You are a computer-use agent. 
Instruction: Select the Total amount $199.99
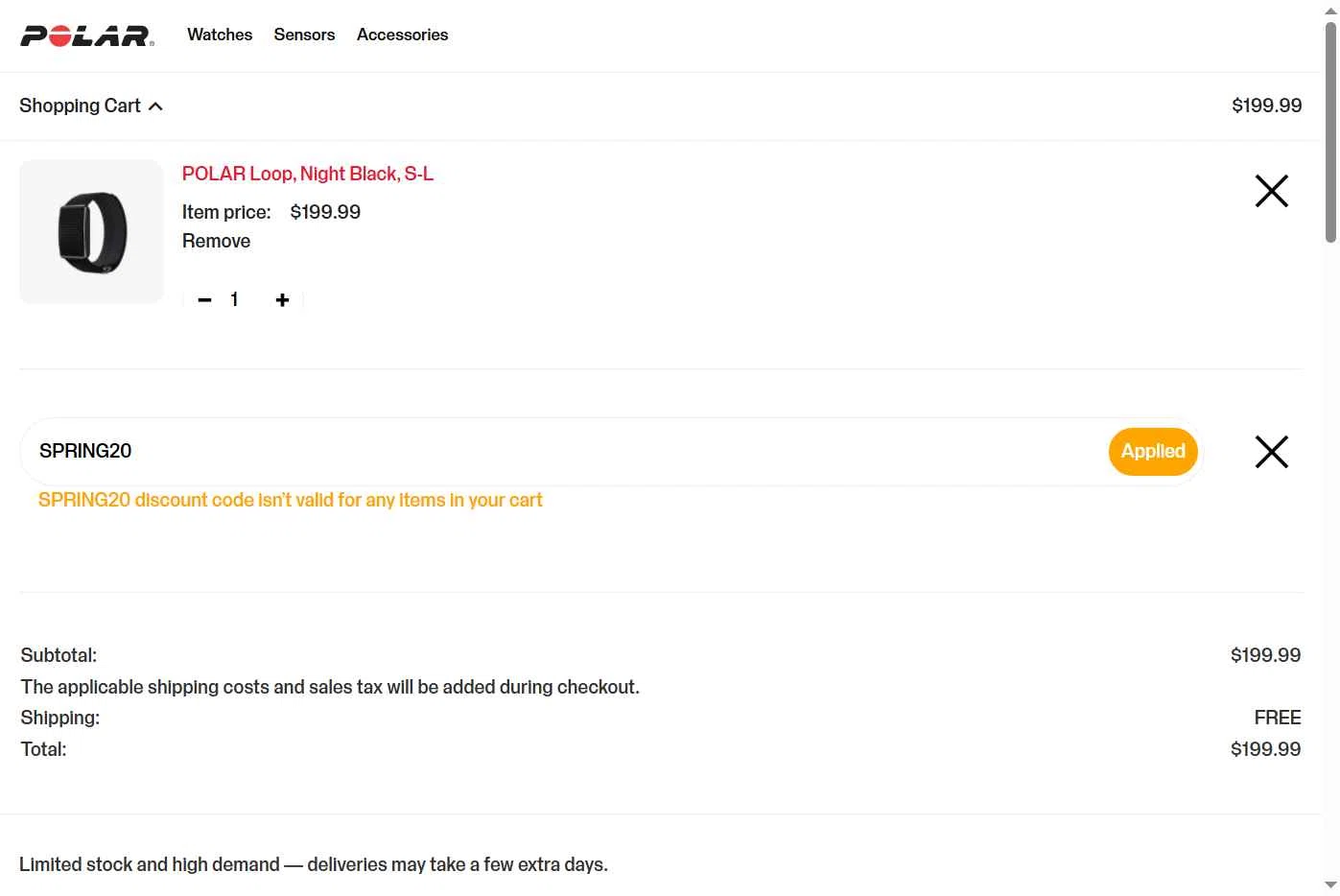[x=1266, y=749]
